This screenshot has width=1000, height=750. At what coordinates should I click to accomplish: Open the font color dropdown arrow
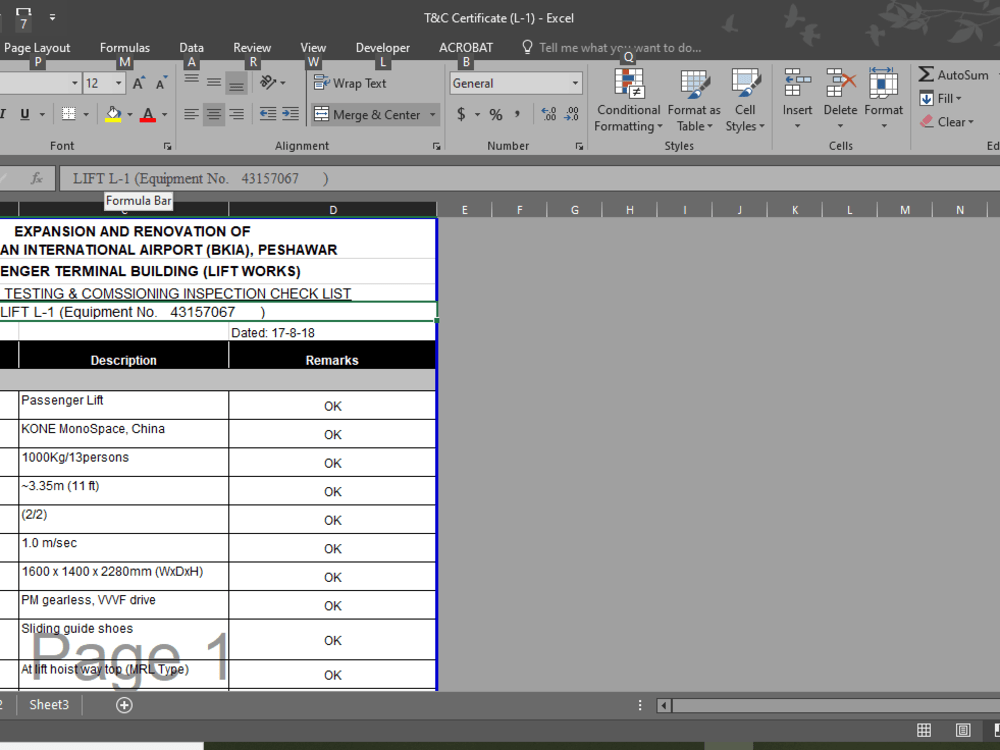coord(165,115)
